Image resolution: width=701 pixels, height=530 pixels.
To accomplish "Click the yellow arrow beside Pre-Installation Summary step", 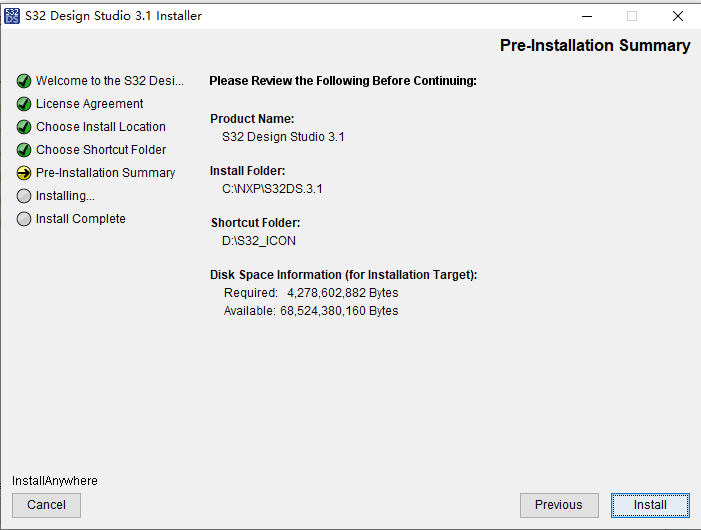I will click(x=24, y=173).
